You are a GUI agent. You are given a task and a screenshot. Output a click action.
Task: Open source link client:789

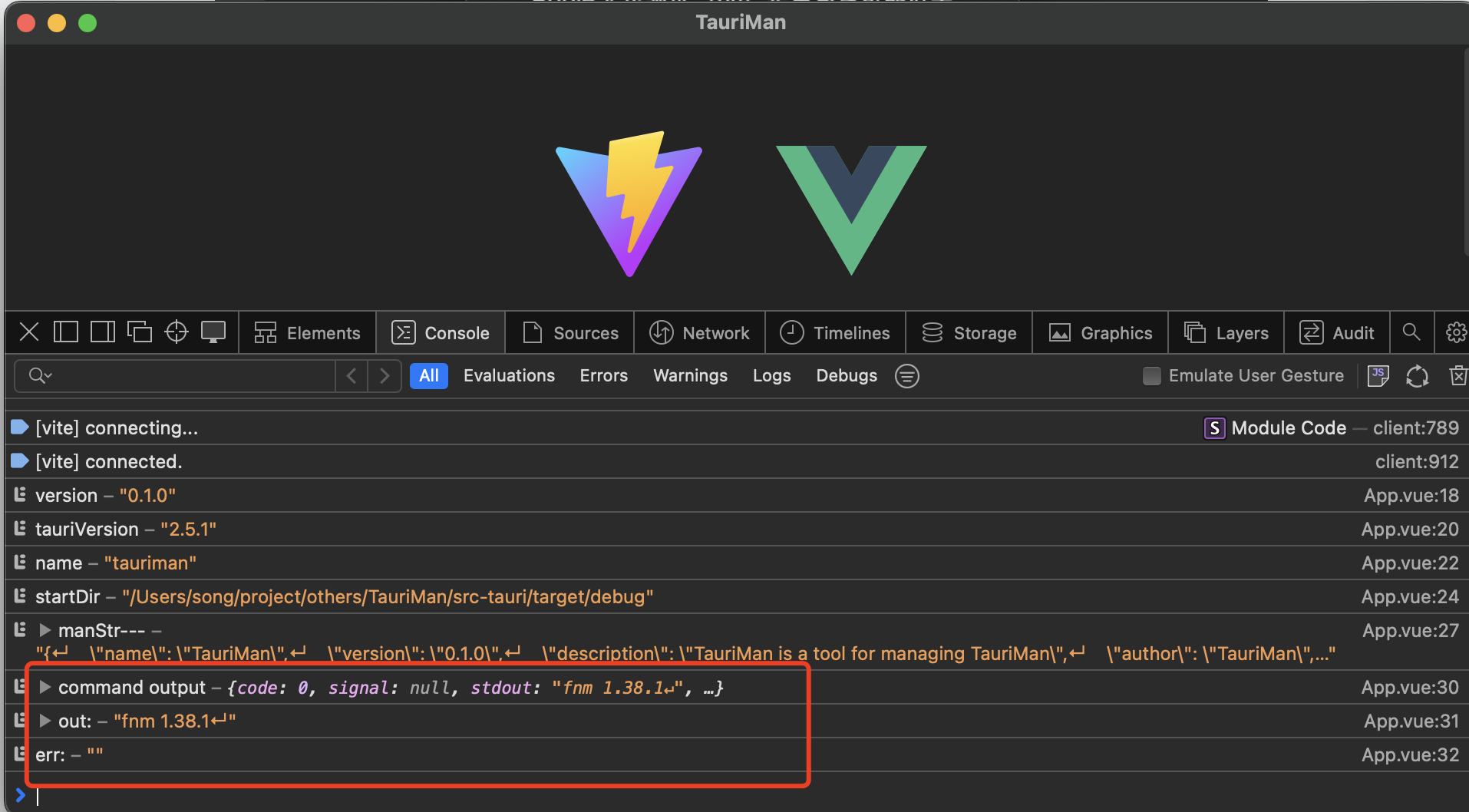pos(1416,427)
